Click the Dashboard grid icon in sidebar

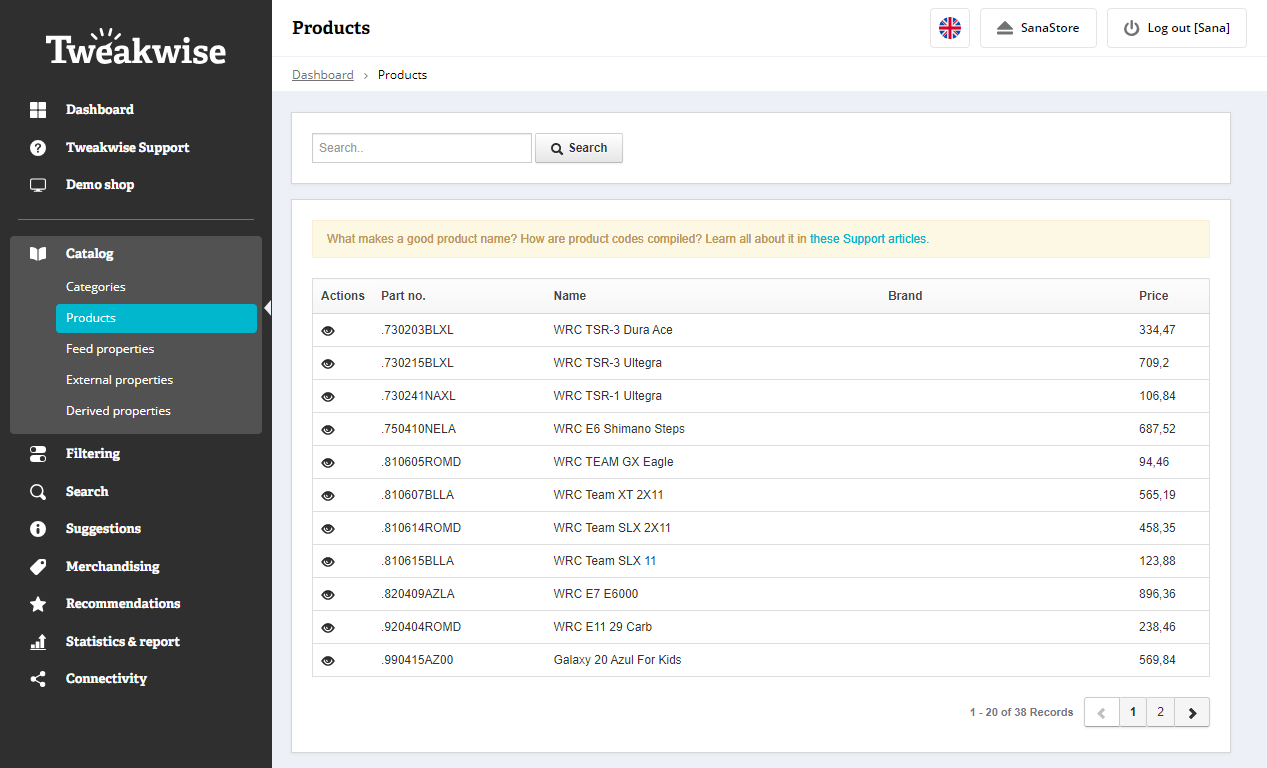pos(38,110)
